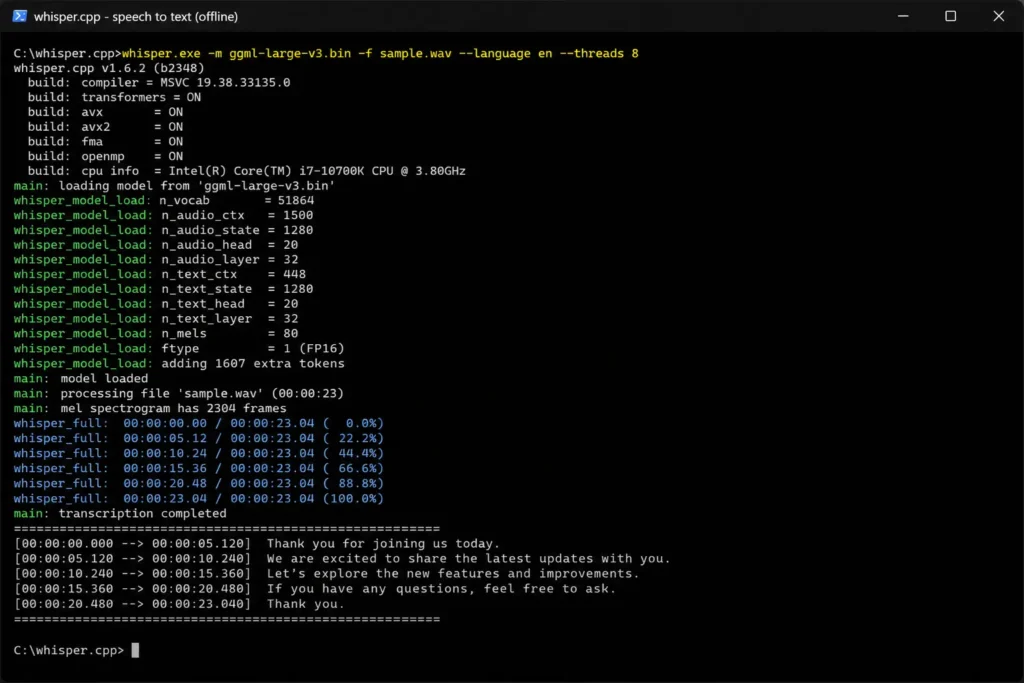Click timestamp '[00:00:20.480 --> 00:00:23.040]'
The image size is (1024, 683).
click(x=133, y=604)
